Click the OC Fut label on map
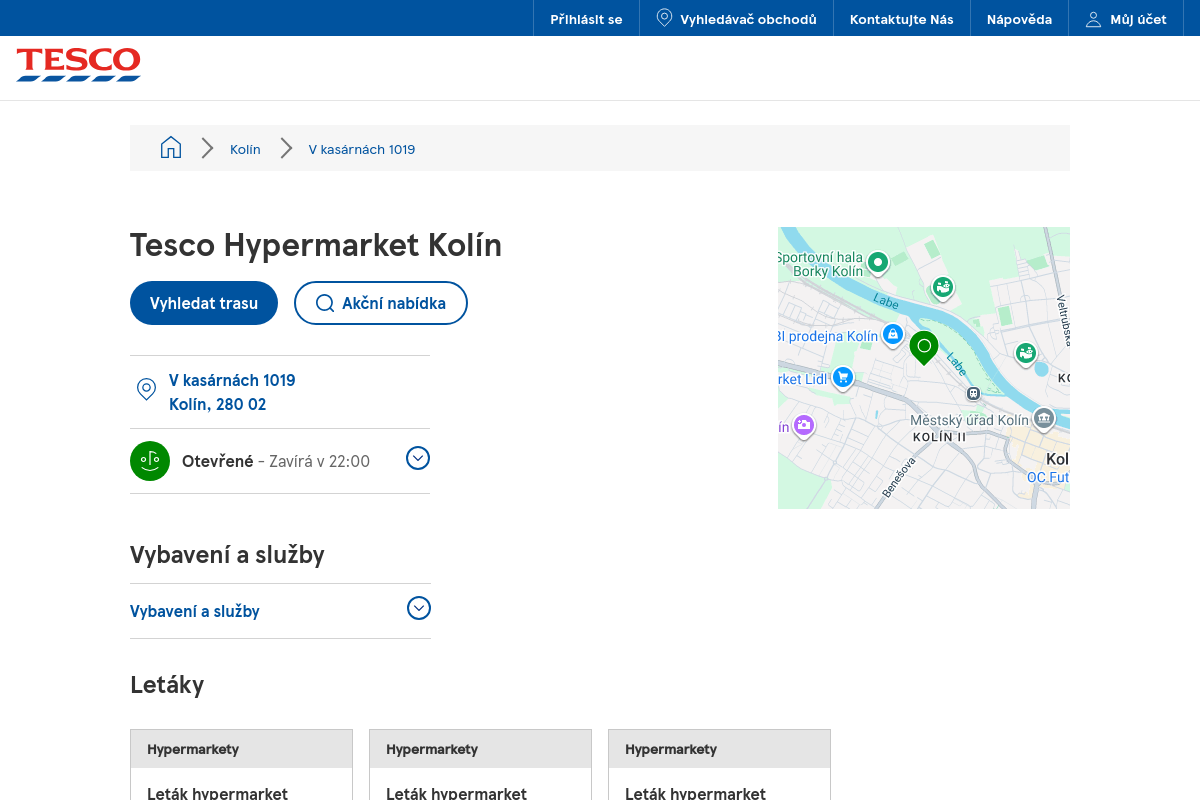 tap(1048, 478)
